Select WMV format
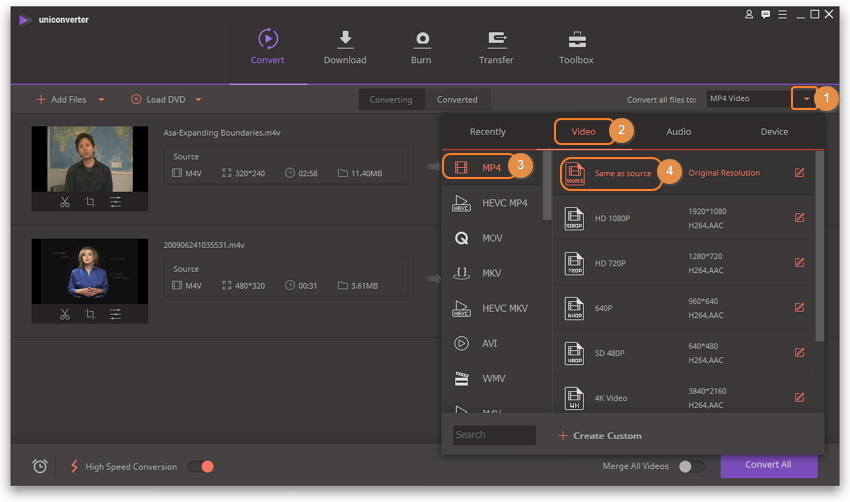This screenshot has height=502, width=850. (x=491, y=378)
